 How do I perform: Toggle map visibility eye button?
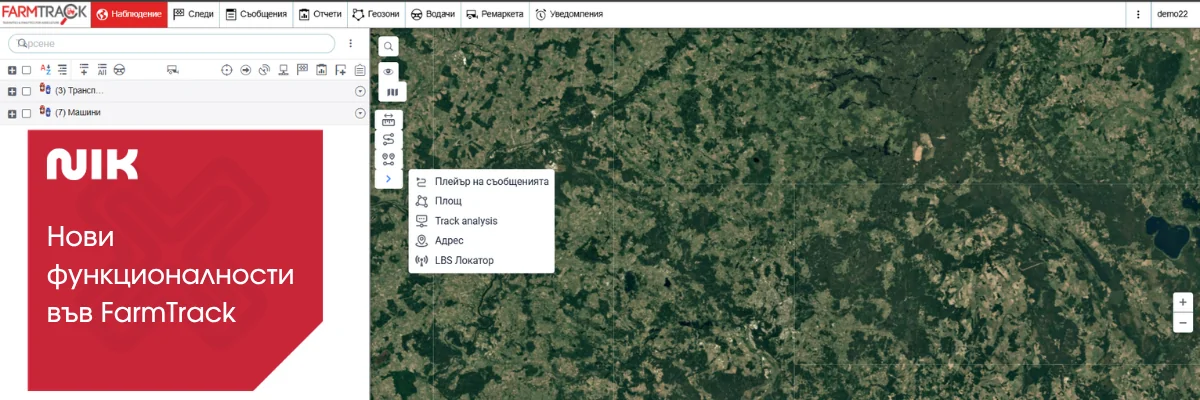pos(388,72)
